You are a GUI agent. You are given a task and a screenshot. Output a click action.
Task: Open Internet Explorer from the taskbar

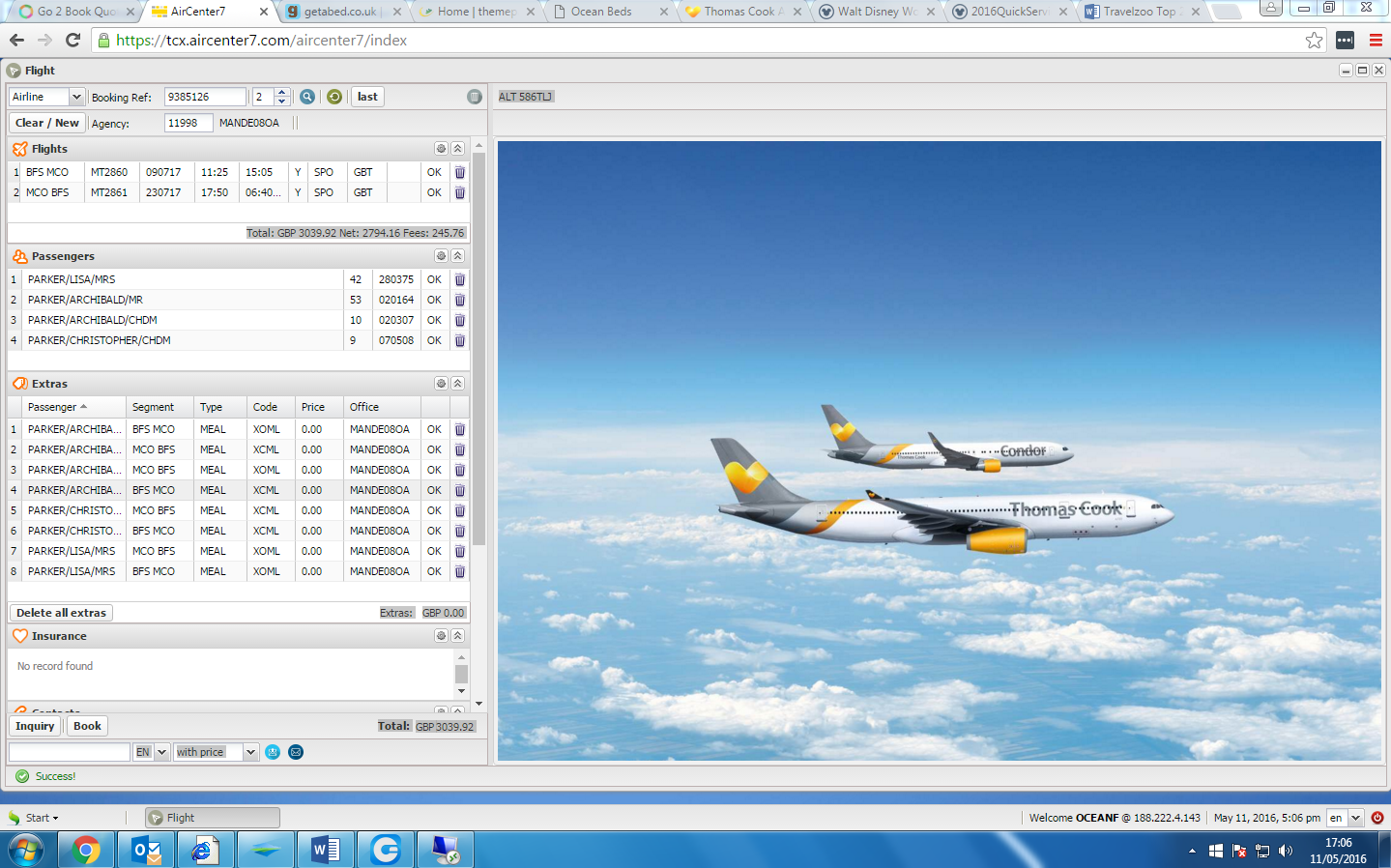click(x=206, y=851)
